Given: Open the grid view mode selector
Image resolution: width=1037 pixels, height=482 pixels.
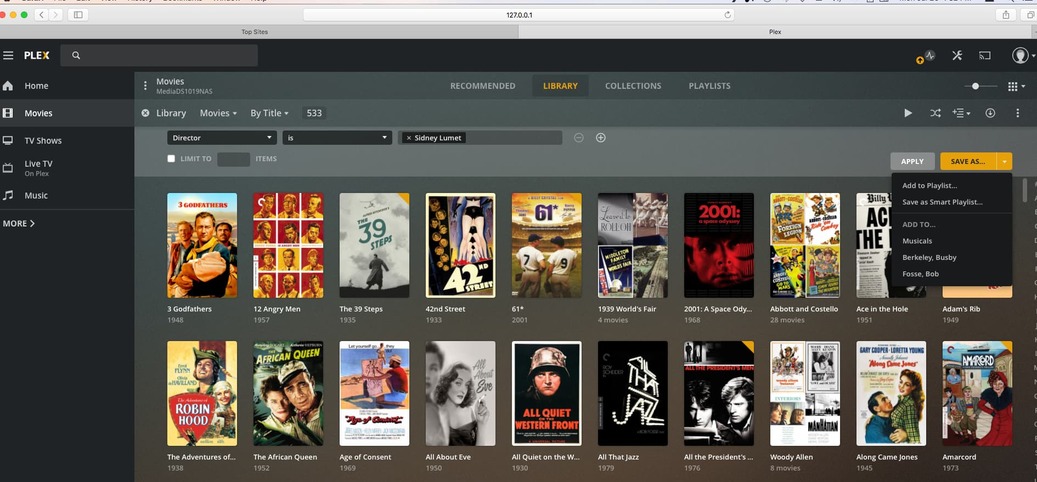Looking at the screenshot, I should point(1016,87).
